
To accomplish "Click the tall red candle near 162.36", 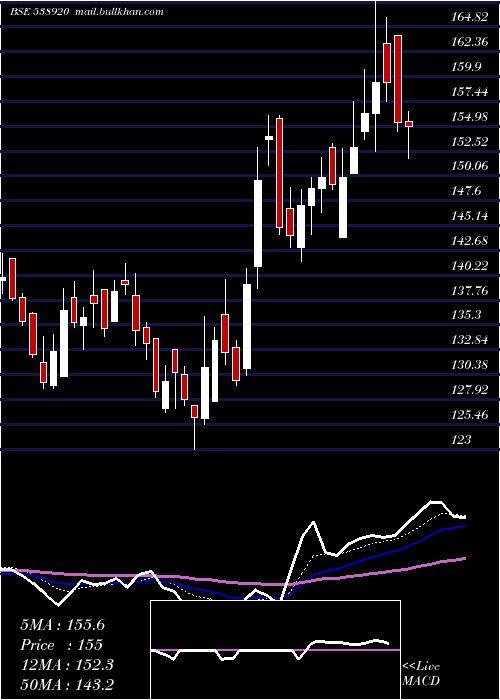I will (398, 79).
